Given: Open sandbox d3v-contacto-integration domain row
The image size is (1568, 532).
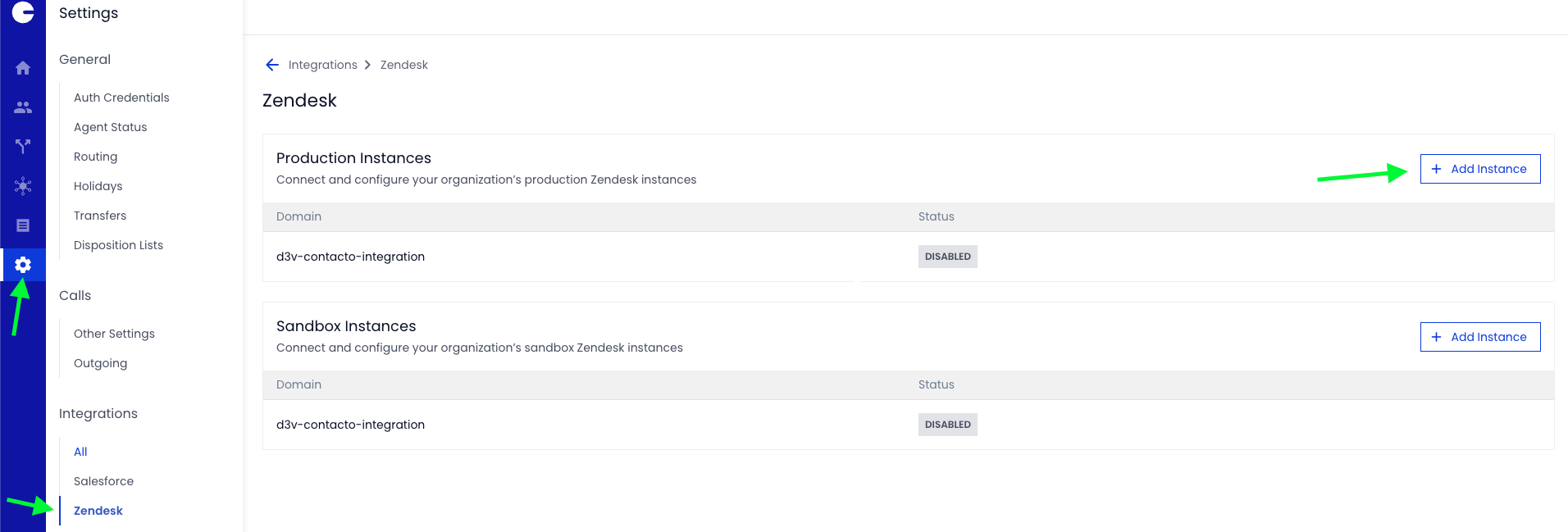Looking at the screenshot, I should [x=908, y=425].
